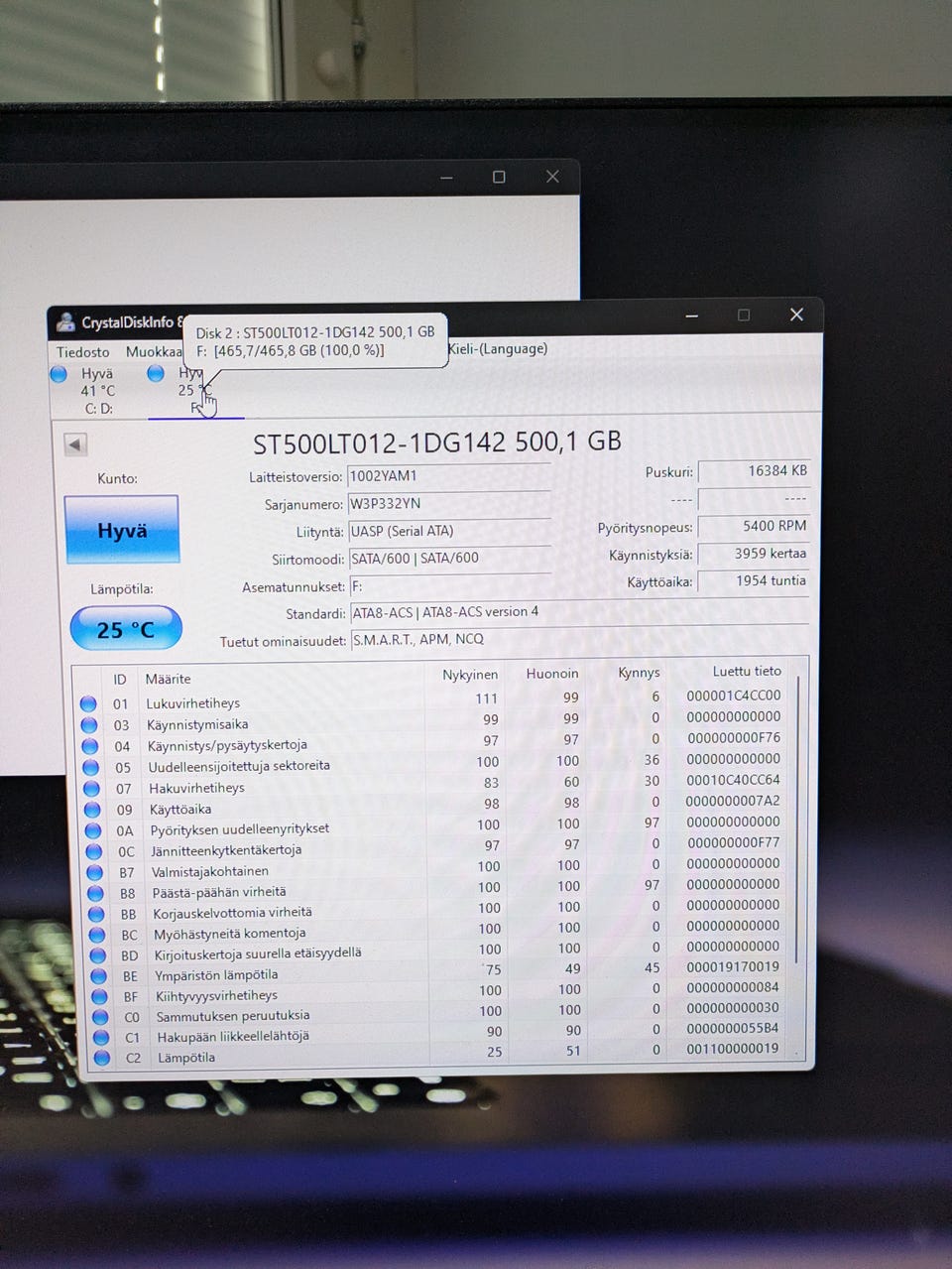Click the status dot of Kiihtyvyysvirhetiheys row
This screenshot has height=1269, width=952.
pyautogui.click(x=99, y=997)
